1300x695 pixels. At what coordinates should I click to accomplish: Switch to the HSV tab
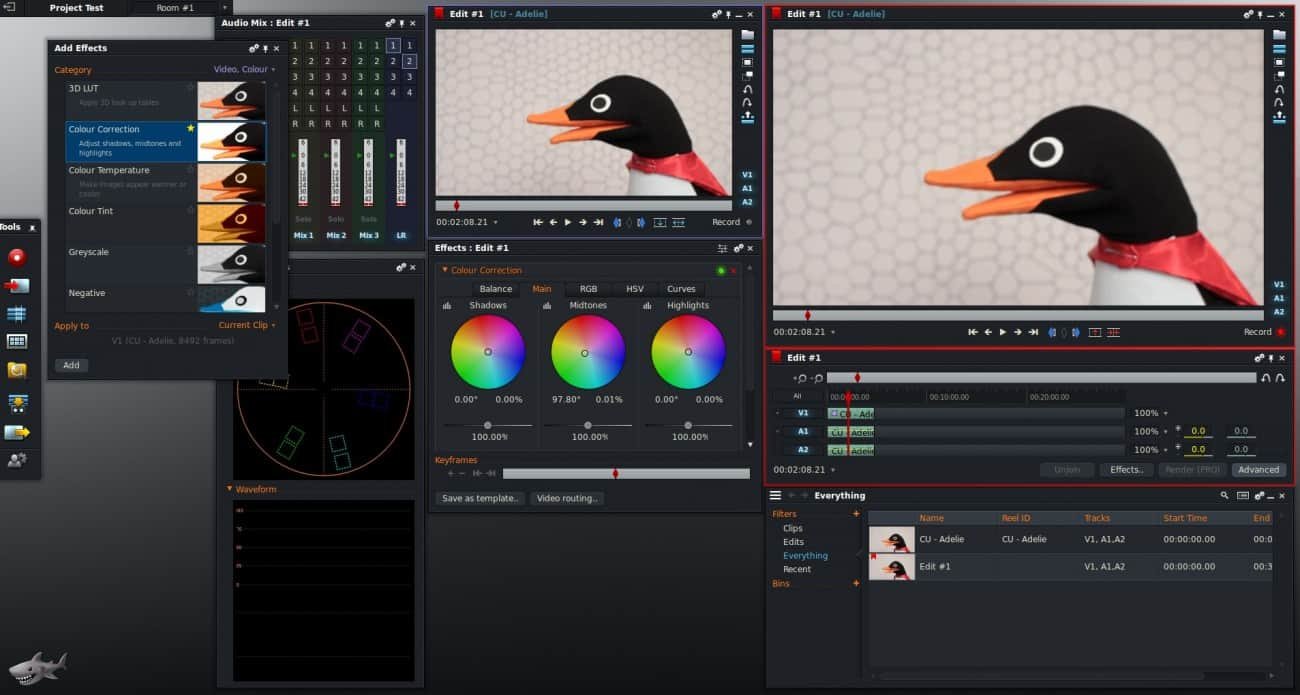click(x=635, y=289)
